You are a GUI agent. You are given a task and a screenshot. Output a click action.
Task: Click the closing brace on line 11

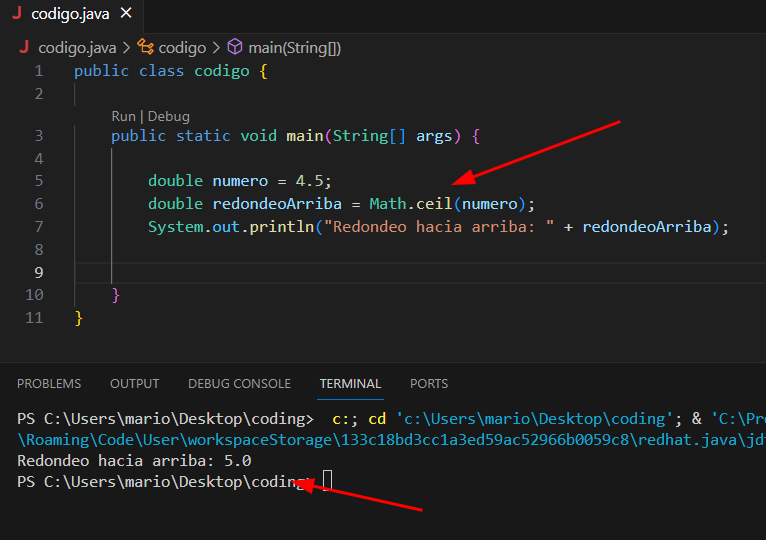click(79, 319)
